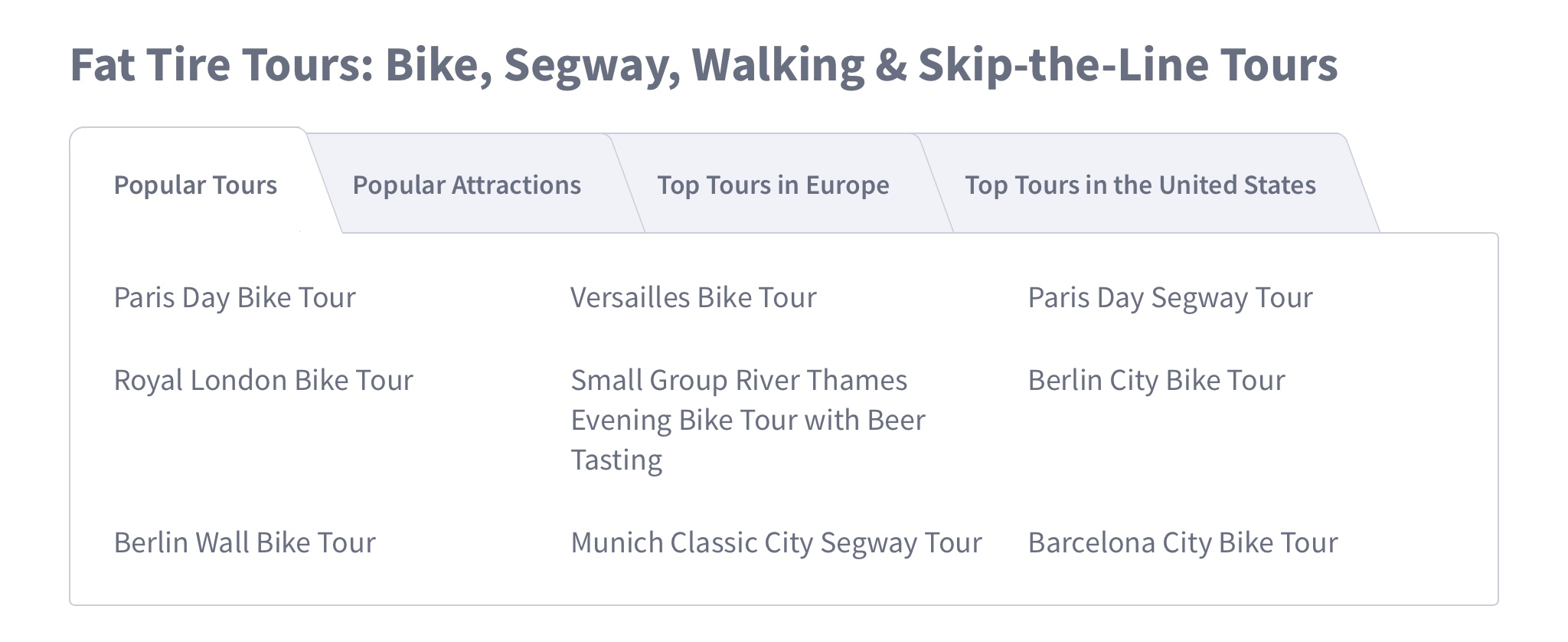Screen dimensions: 1568x642
Task: Visit the Versailles Bike Tour page
Action: [x=693, y=298]
